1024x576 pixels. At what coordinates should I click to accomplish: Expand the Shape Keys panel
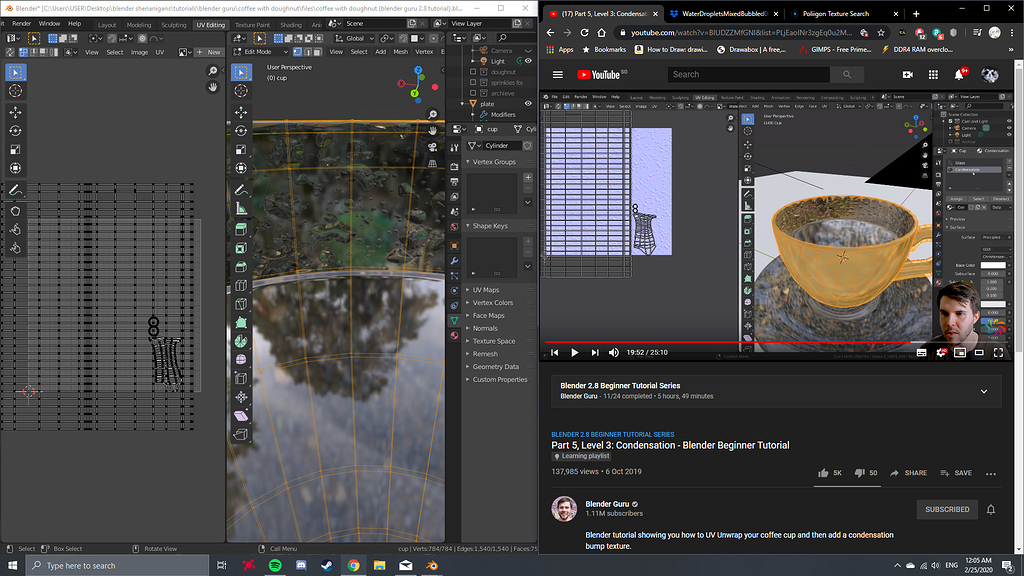[x=488, y=225]
